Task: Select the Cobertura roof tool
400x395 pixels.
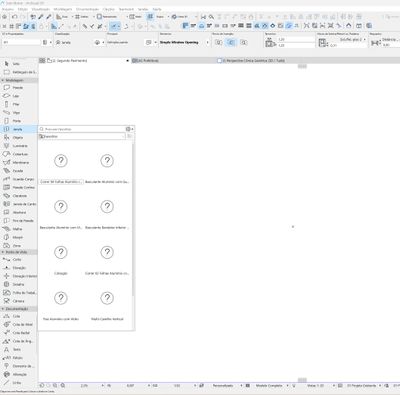Action: pyautogui.click(x=18, y=154)
